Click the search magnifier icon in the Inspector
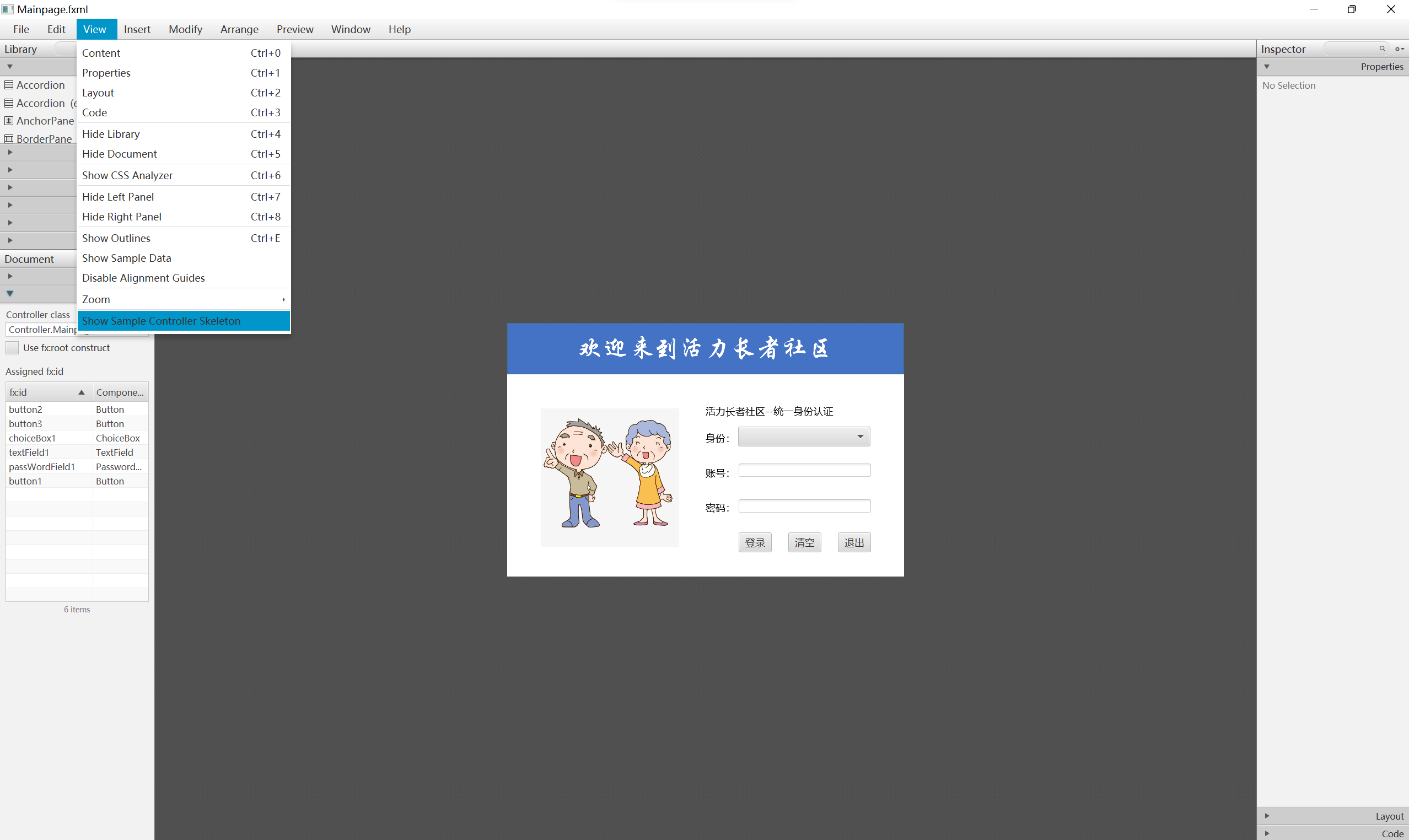Screen dimensions: 1409x840 [x=1383, y=49]
